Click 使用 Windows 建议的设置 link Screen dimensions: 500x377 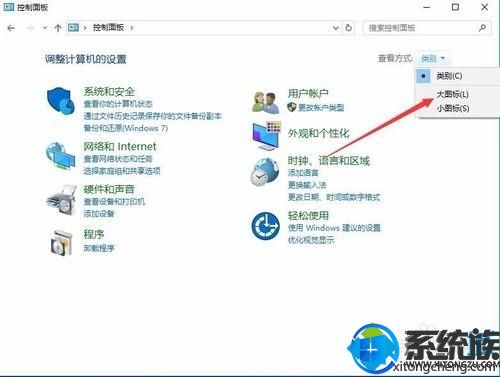pyautogui.click(x=334, y=228)
